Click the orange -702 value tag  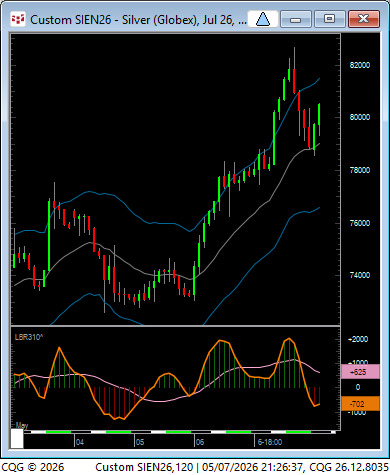point(360,404)
